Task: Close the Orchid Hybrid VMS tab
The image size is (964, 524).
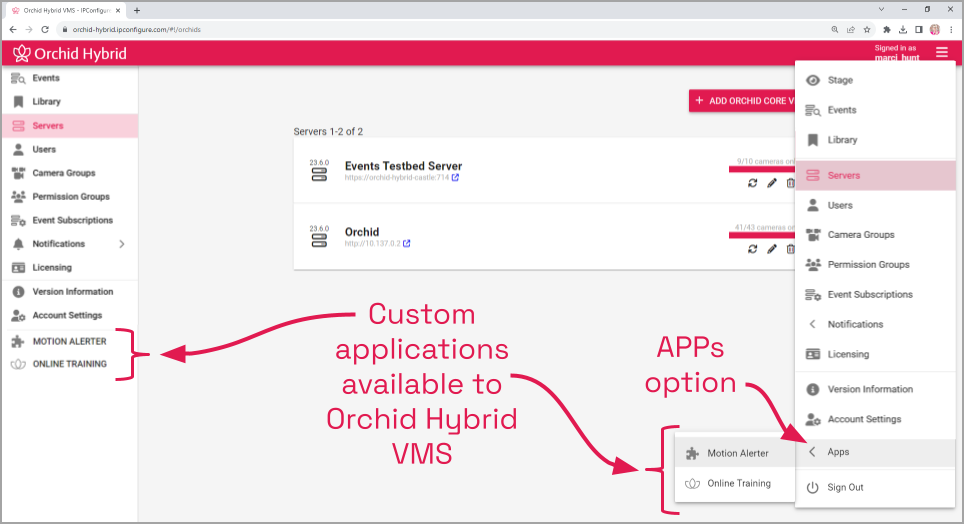Action: (x=119, y=10)
